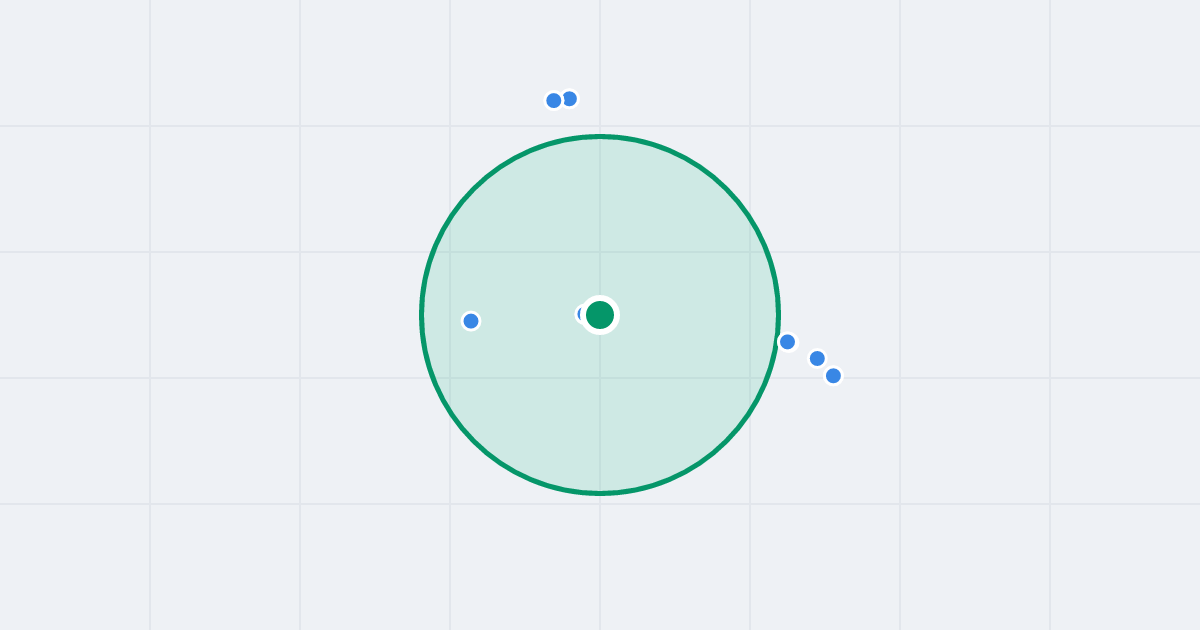Select the large green center marker
Image resolution: width=1200 pixels, height=630 pixels.
coord(600,315)
